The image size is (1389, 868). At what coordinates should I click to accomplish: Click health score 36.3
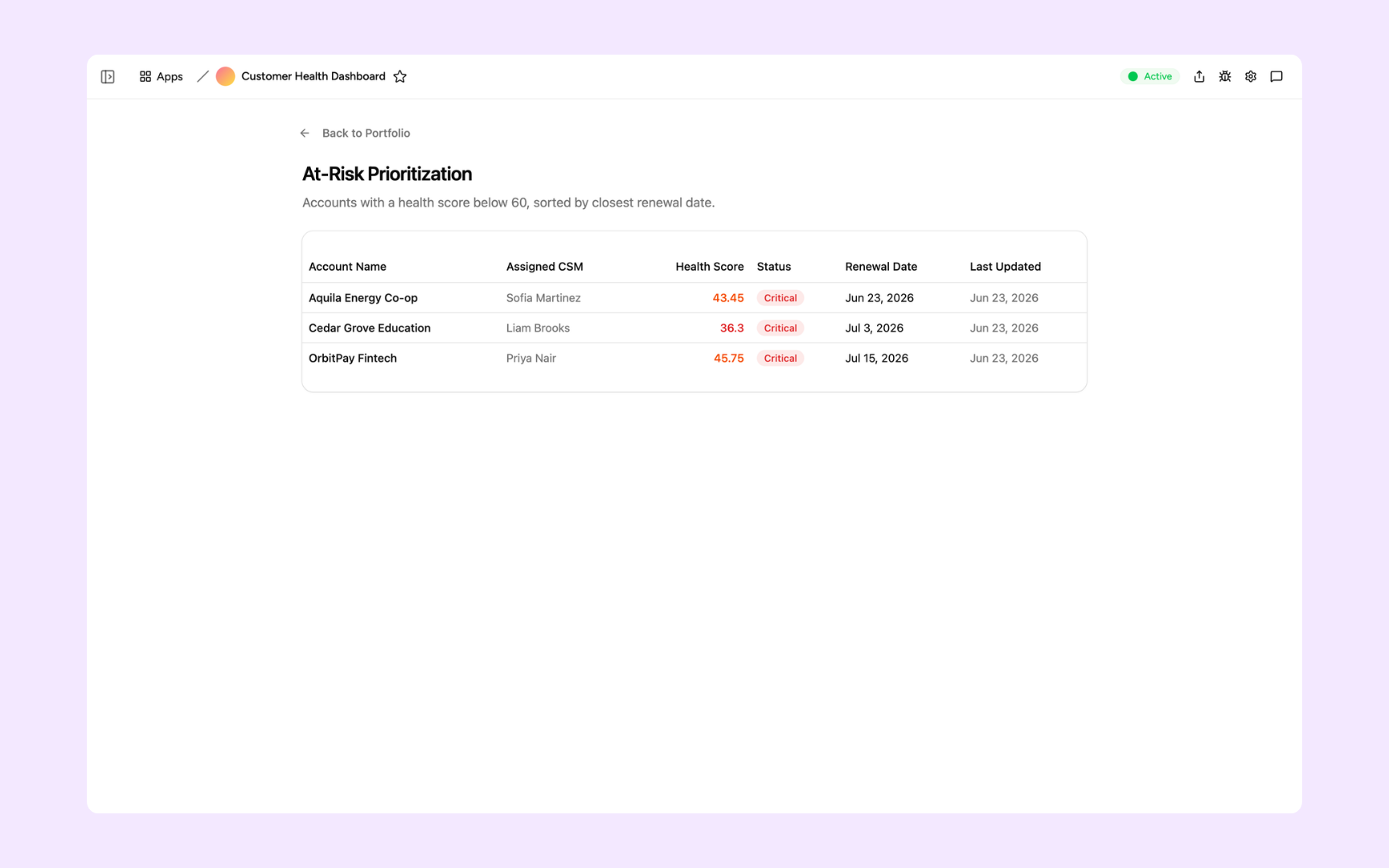[x=731, y=328]
